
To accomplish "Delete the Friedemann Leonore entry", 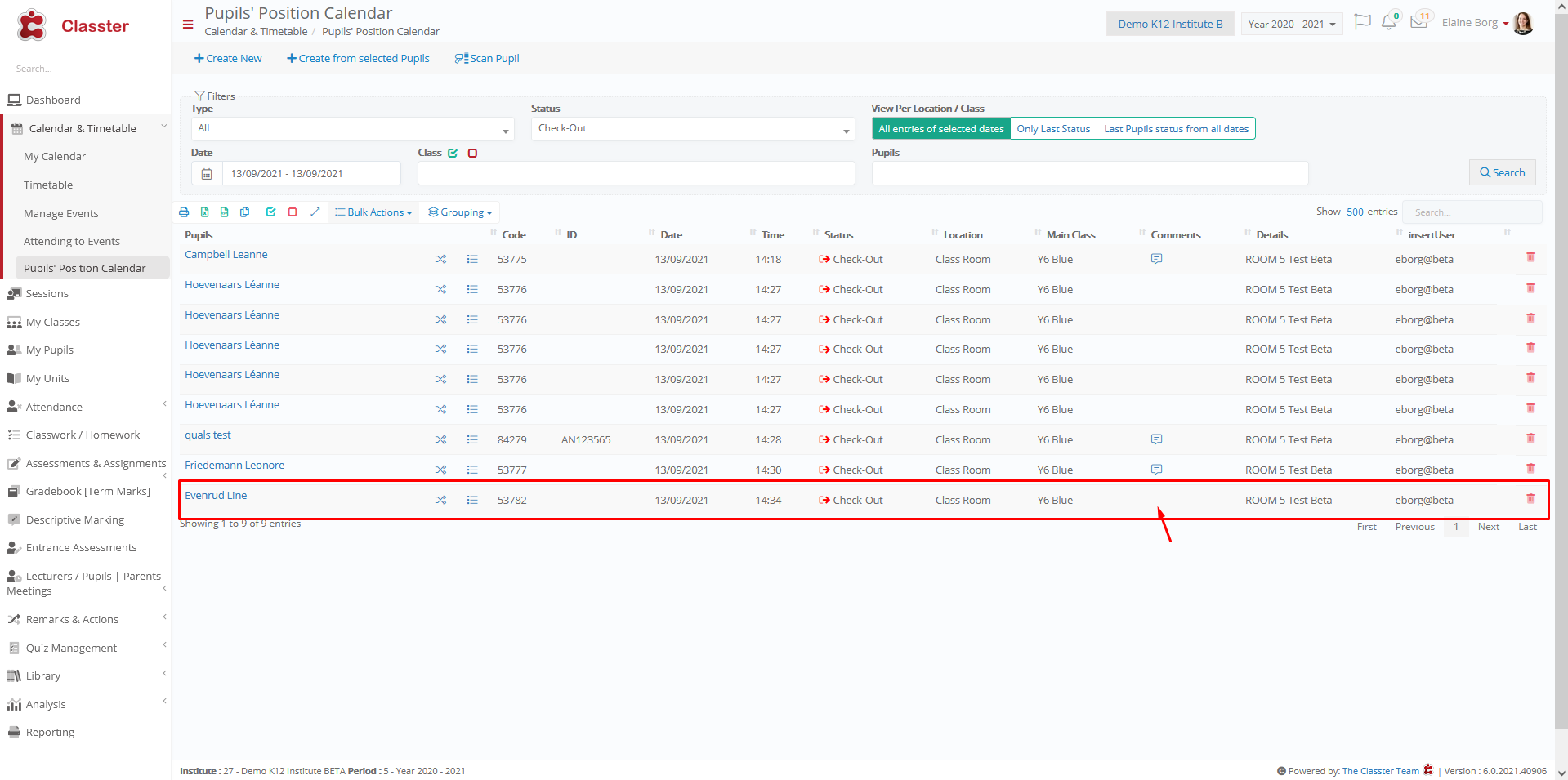I will tap(1530, 469).
